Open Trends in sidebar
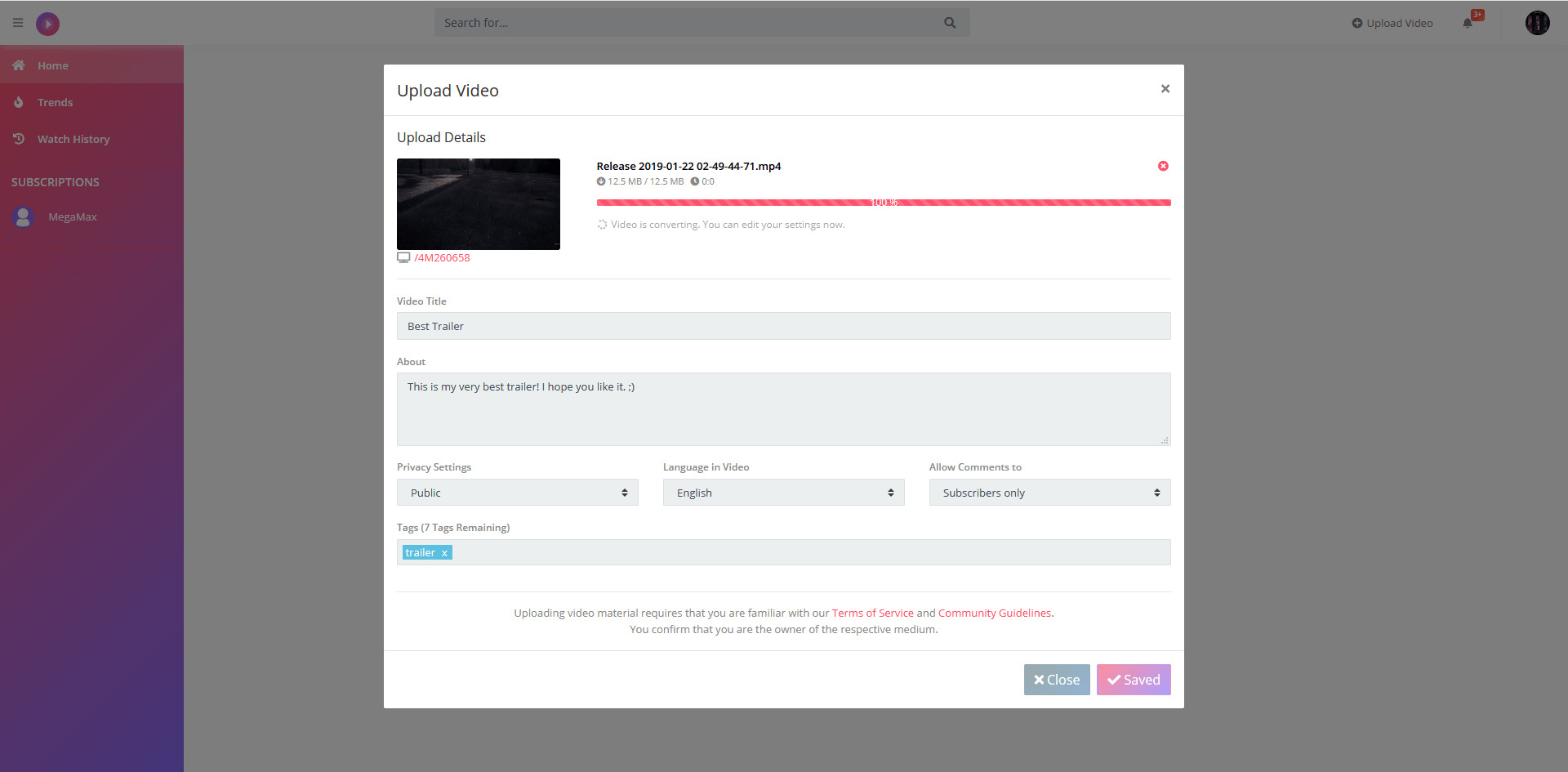 [91, 102]
